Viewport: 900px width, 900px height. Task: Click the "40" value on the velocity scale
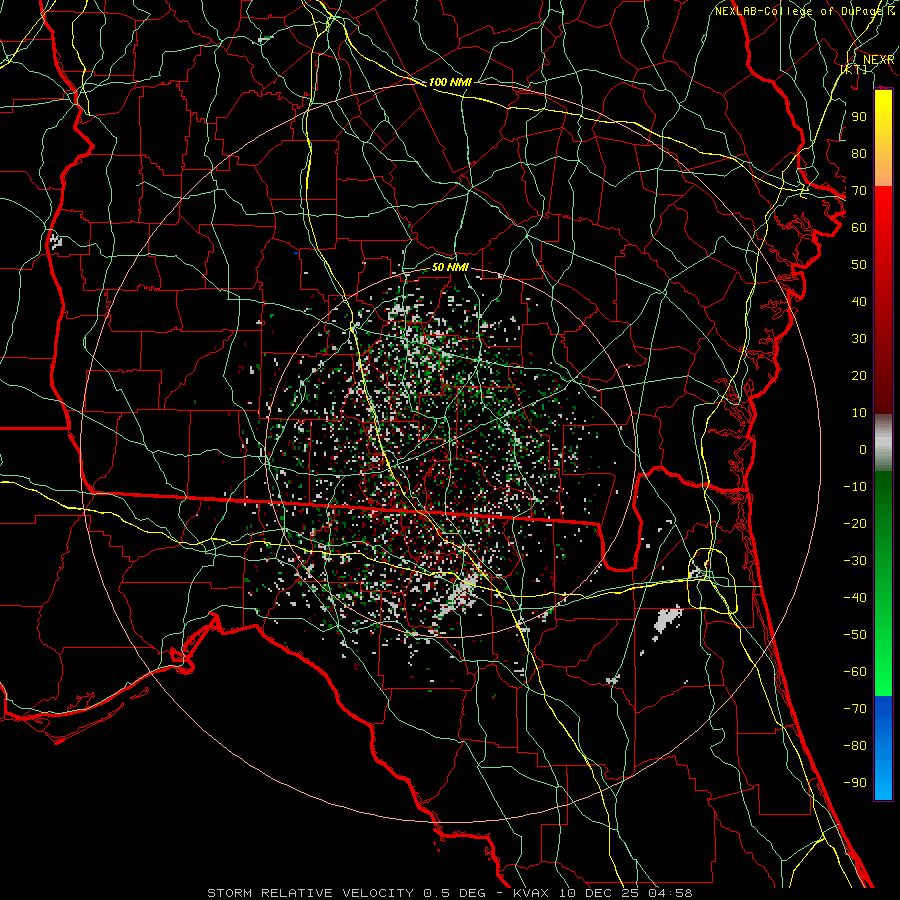click(x=859, y=301)
